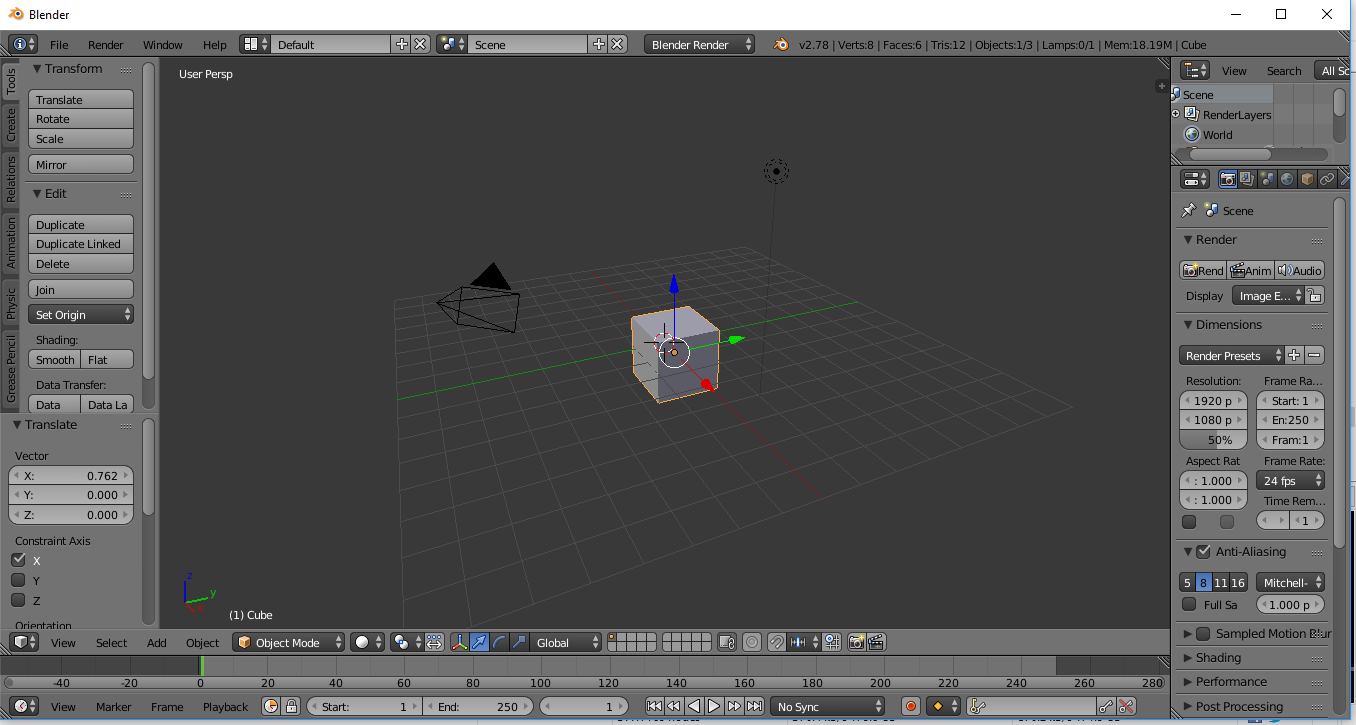Viewport: 1356px width, 725px height.
Task: Expand the RenderLayers tree item
Action: pos(1176,114)
